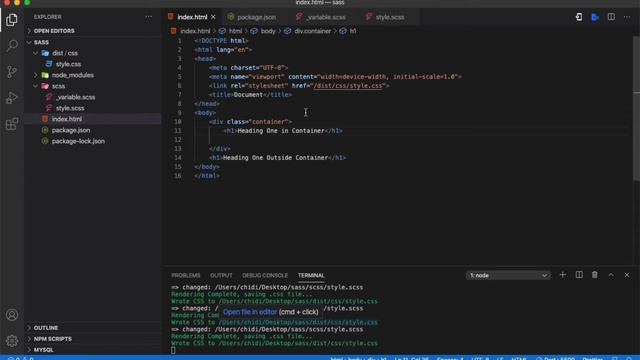Click the <title>Document</title> line
Image resolution: width=640 pixels, height=360 pixels.
[x=250, y=95]
